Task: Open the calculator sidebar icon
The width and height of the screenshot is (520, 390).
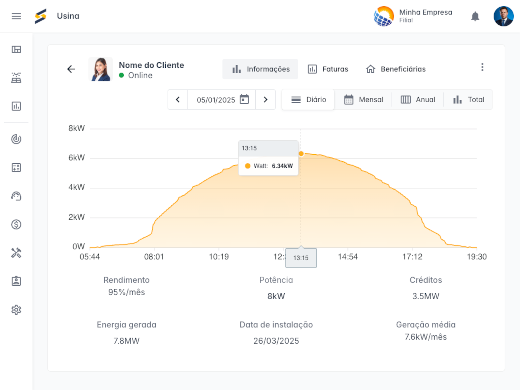Action: tap(16, 167)
